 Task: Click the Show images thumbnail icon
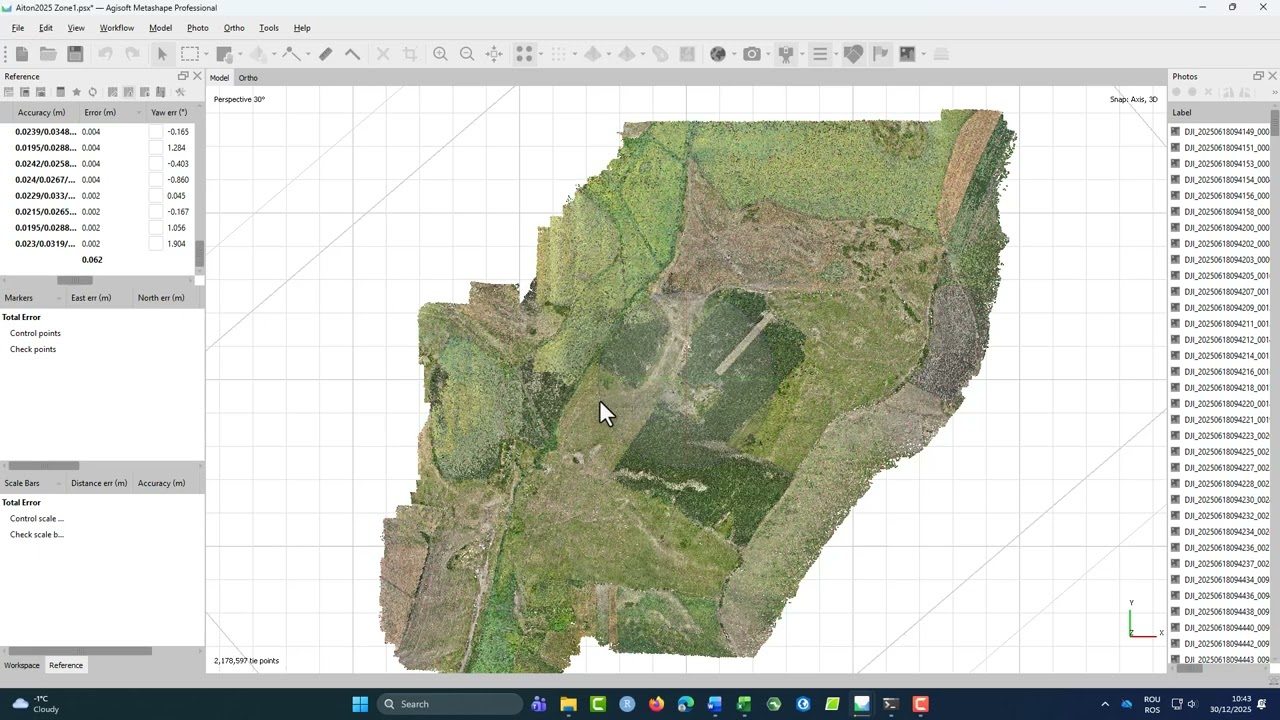coord(908,54)
